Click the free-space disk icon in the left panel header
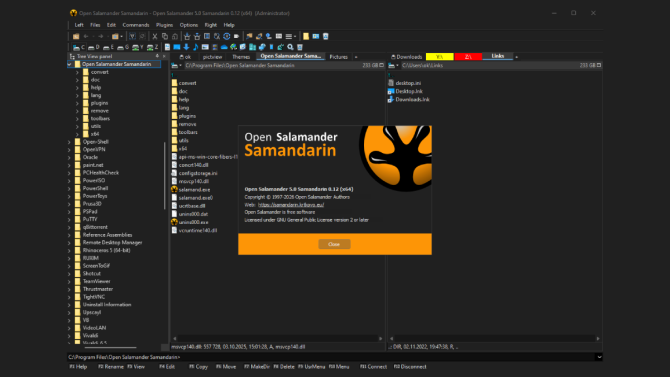 382,65
